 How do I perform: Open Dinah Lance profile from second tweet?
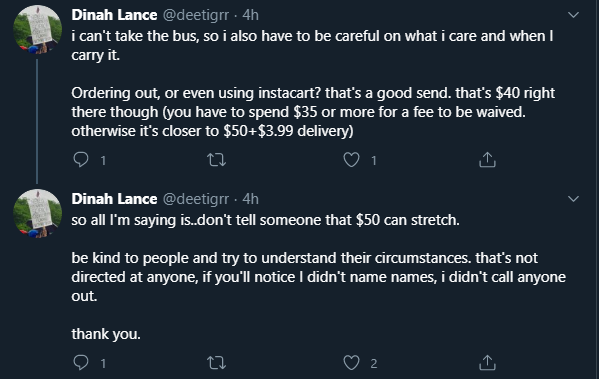[114, 199]
